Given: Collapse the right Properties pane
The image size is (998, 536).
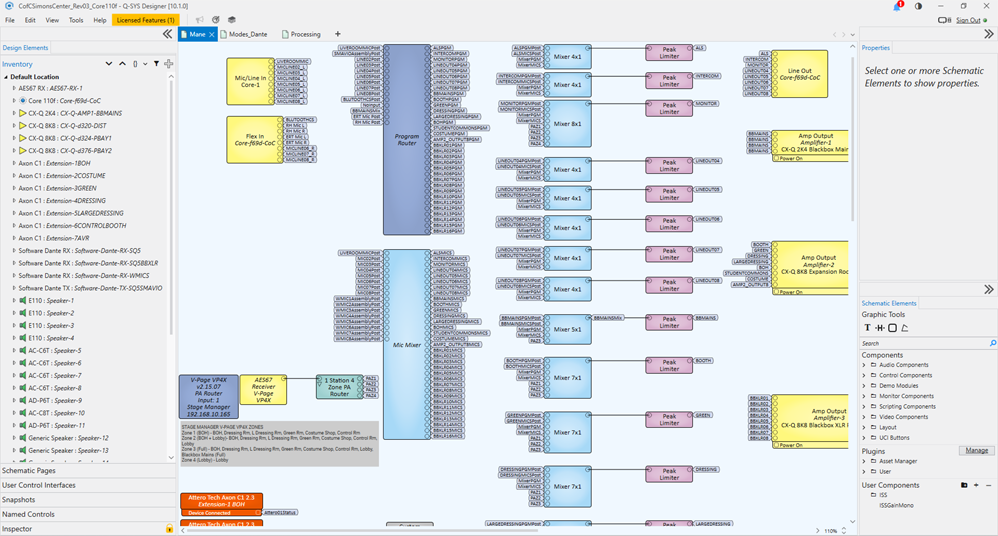Looking at the screenshot, I should click(988, 34).
